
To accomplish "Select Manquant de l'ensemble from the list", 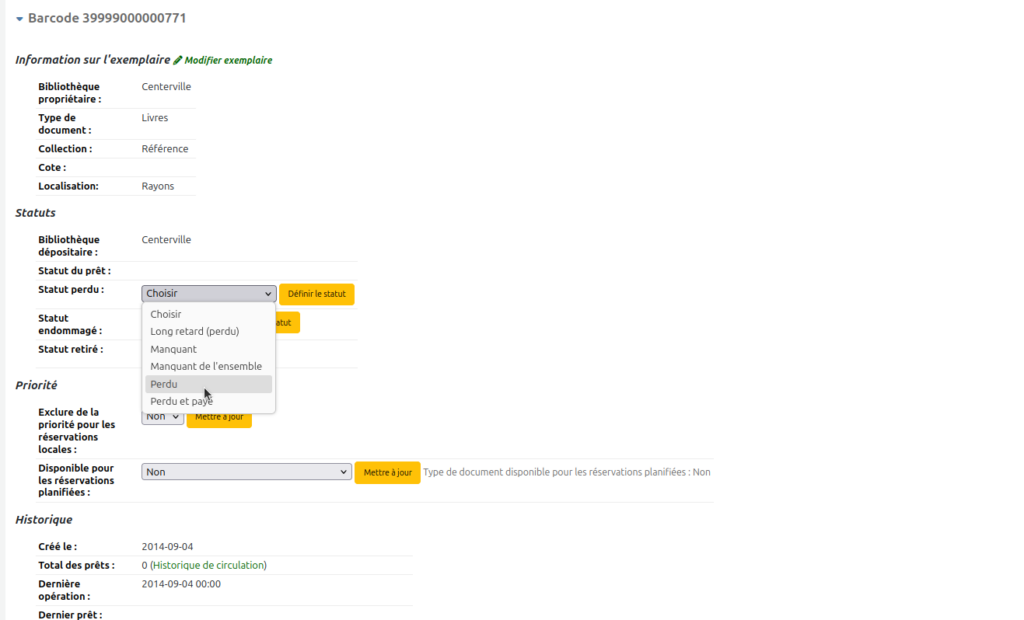I will click(x=206, y=366).
